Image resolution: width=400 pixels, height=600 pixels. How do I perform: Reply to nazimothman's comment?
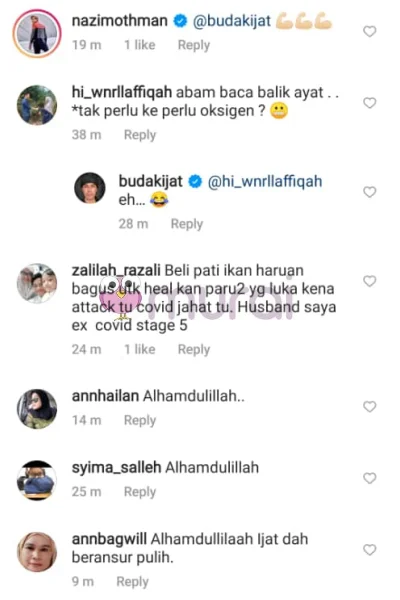tap(194, 45)
